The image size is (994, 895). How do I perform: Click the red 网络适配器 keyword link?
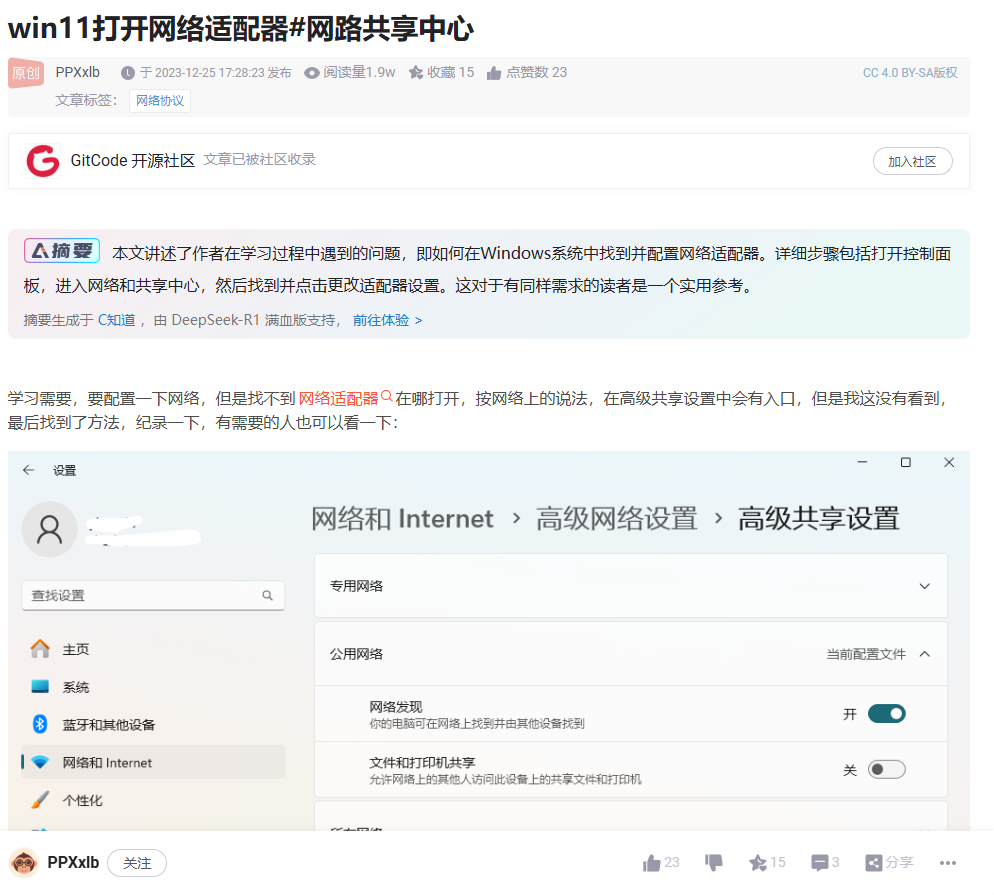(x=338, y=399)
